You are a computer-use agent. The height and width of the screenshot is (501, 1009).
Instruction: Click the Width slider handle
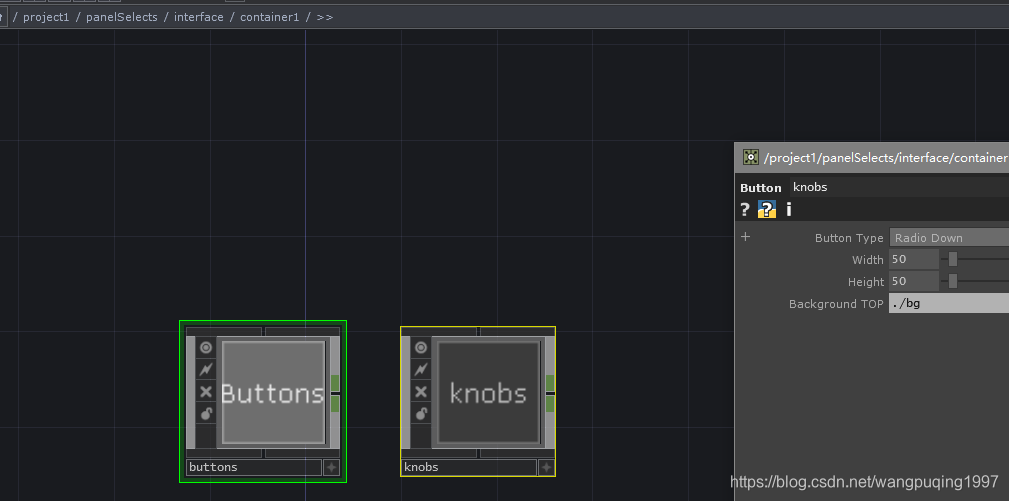click(953, 260)
